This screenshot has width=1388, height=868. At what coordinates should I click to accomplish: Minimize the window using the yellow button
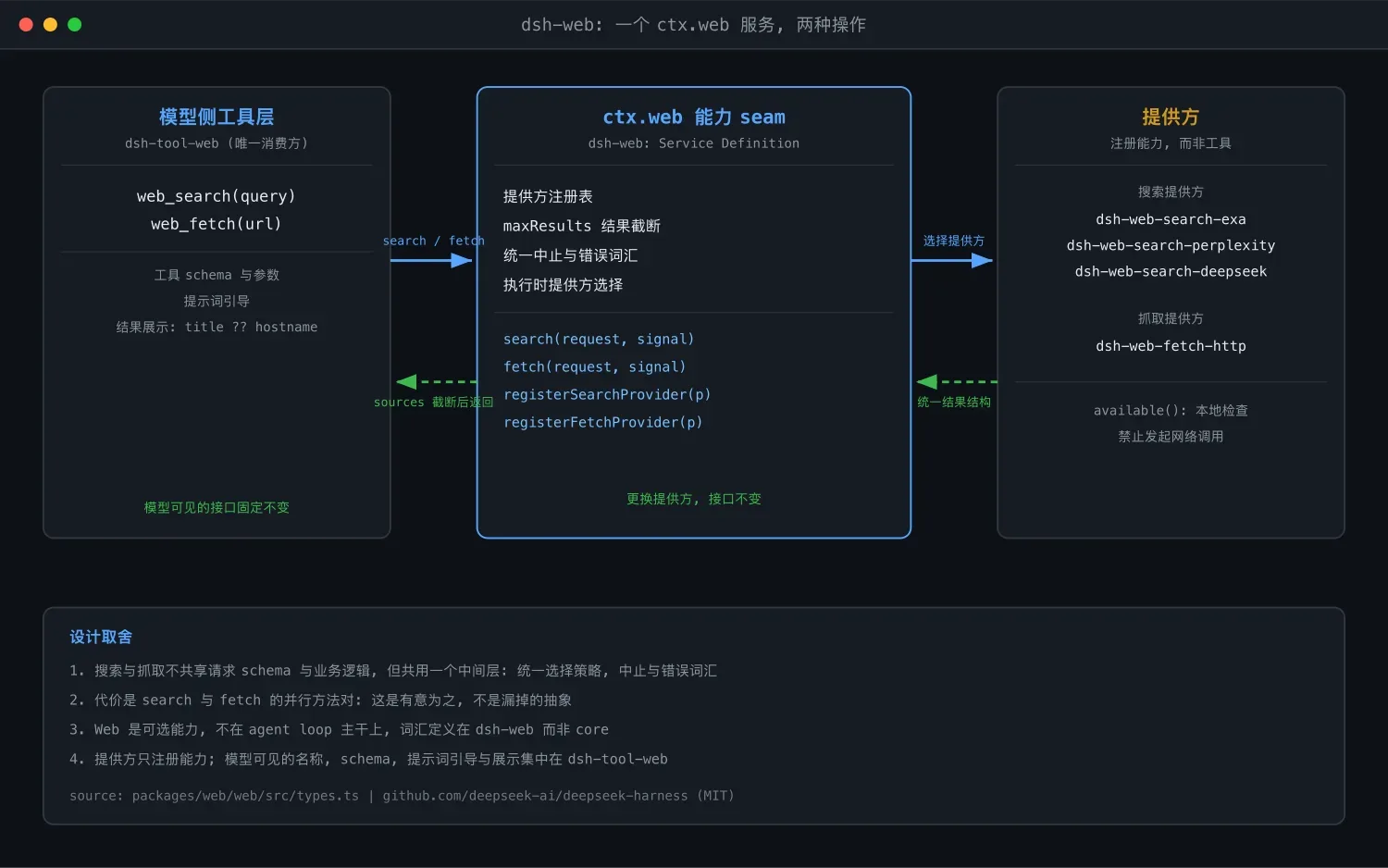tap(50, 25)
